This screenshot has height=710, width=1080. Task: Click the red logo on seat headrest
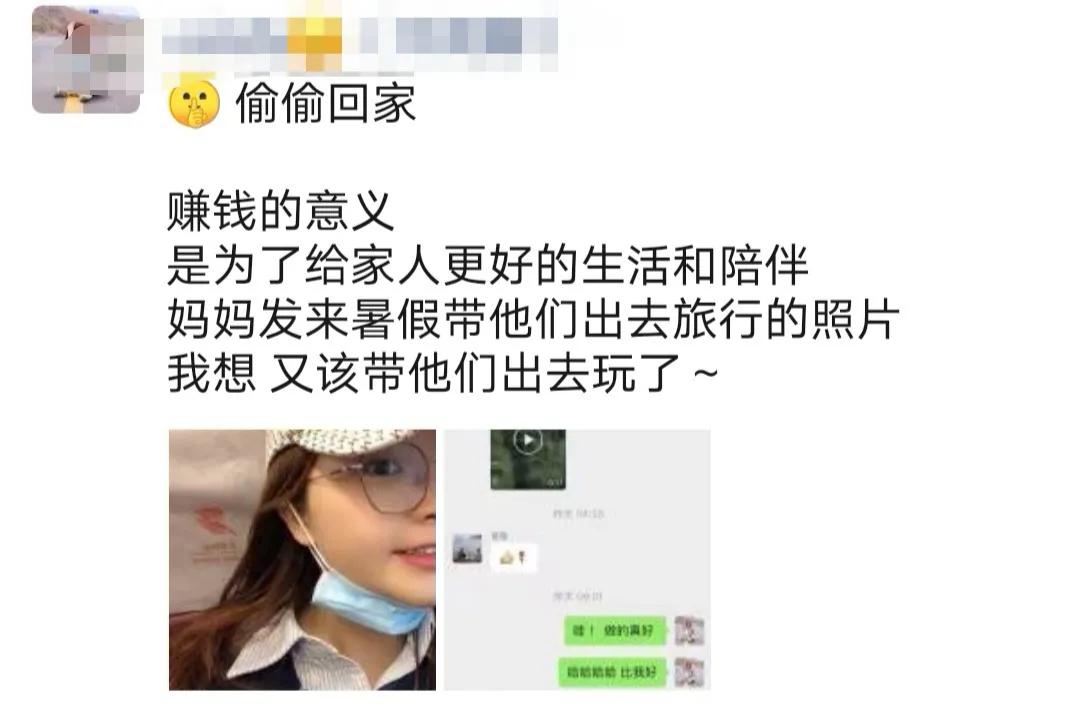(x=214, y=521)
